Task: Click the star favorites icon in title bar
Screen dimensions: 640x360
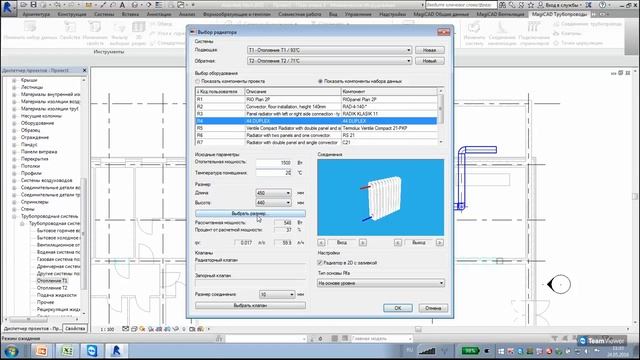Action: [531, 5]
